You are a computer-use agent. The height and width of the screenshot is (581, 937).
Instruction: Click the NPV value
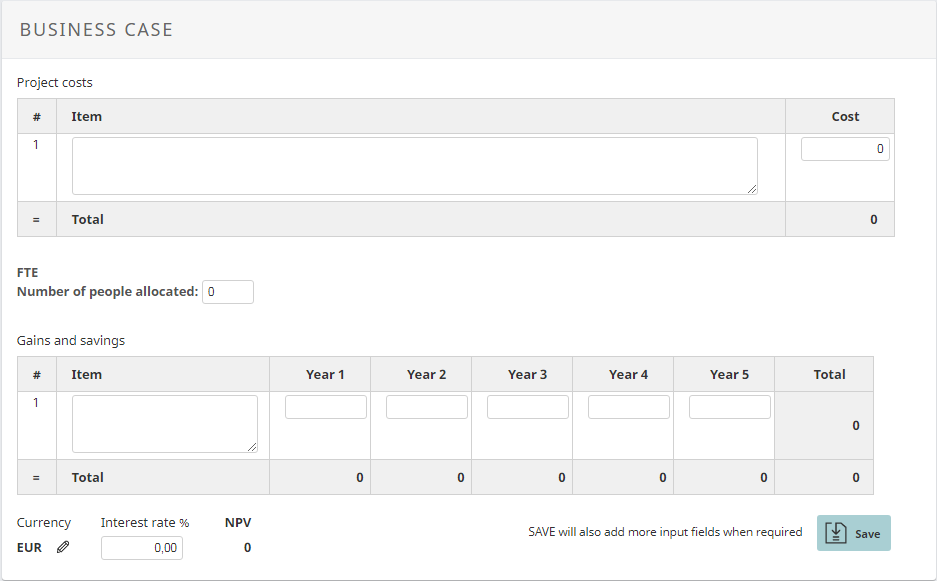247,548
